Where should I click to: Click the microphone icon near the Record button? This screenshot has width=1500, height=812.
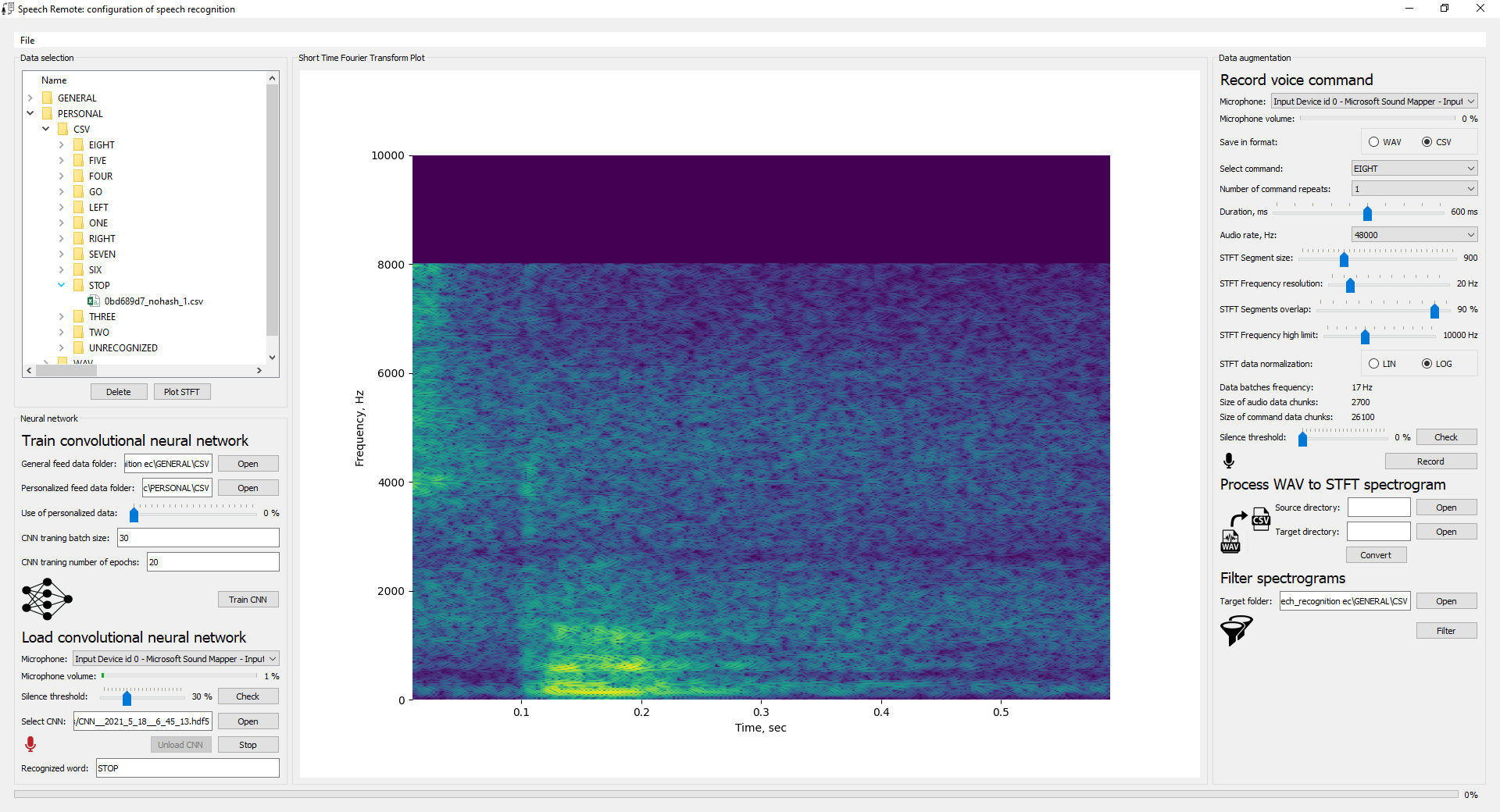1227,461
